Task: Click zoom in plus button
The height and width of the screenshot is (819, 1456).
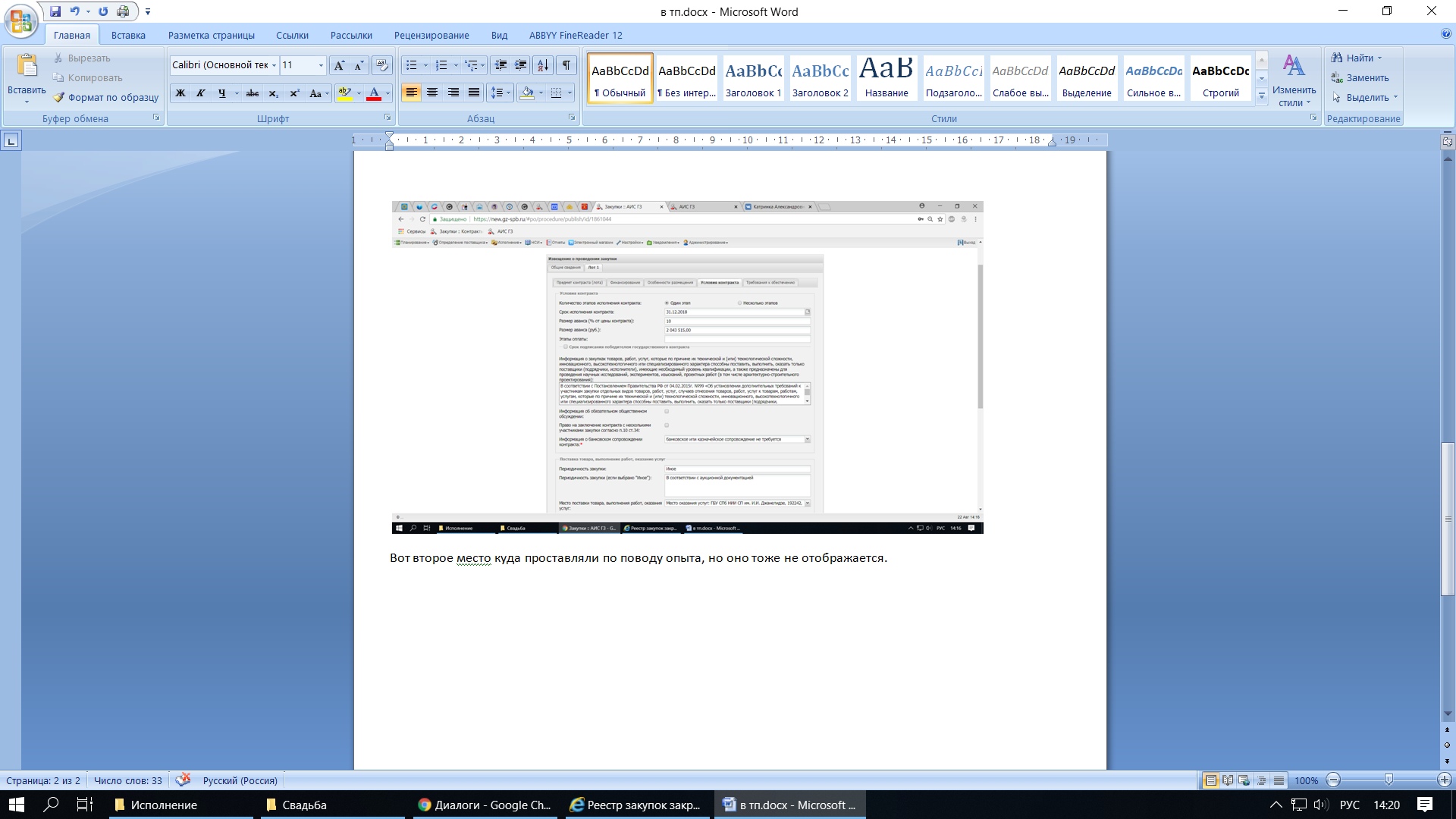Action: [x=1445, y=780]
